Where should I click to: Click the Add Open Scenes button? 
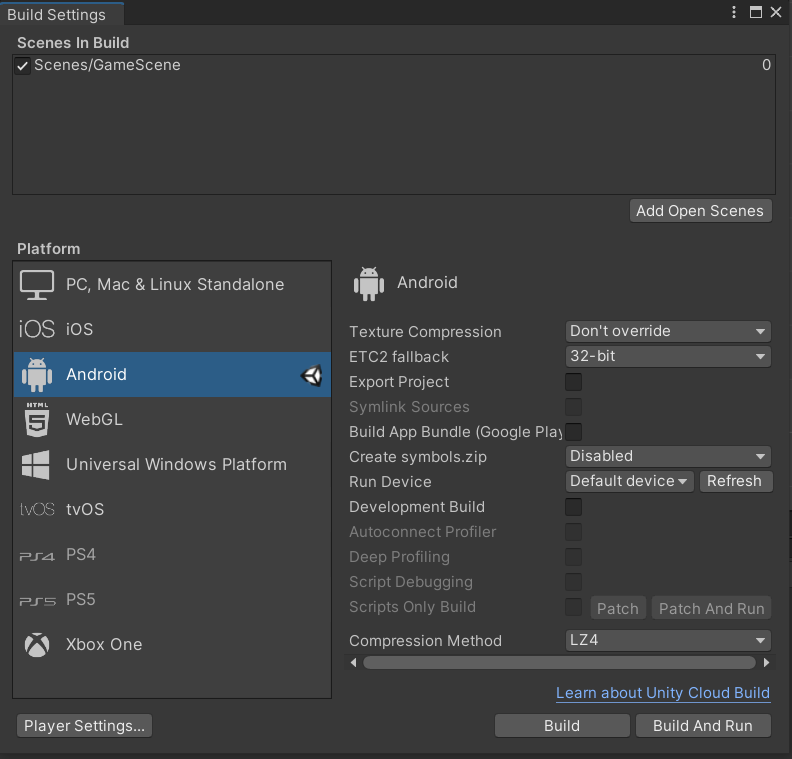point(701,211)
